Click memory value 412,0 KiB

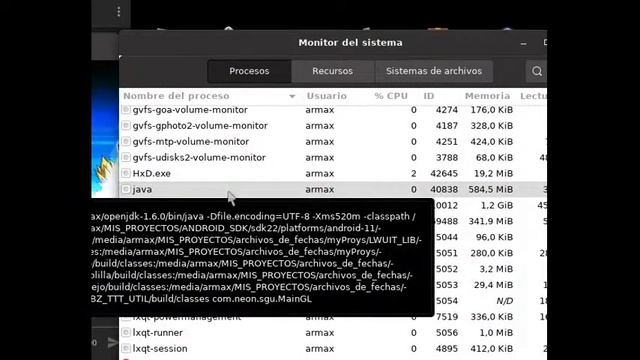[x=491, y=349]
